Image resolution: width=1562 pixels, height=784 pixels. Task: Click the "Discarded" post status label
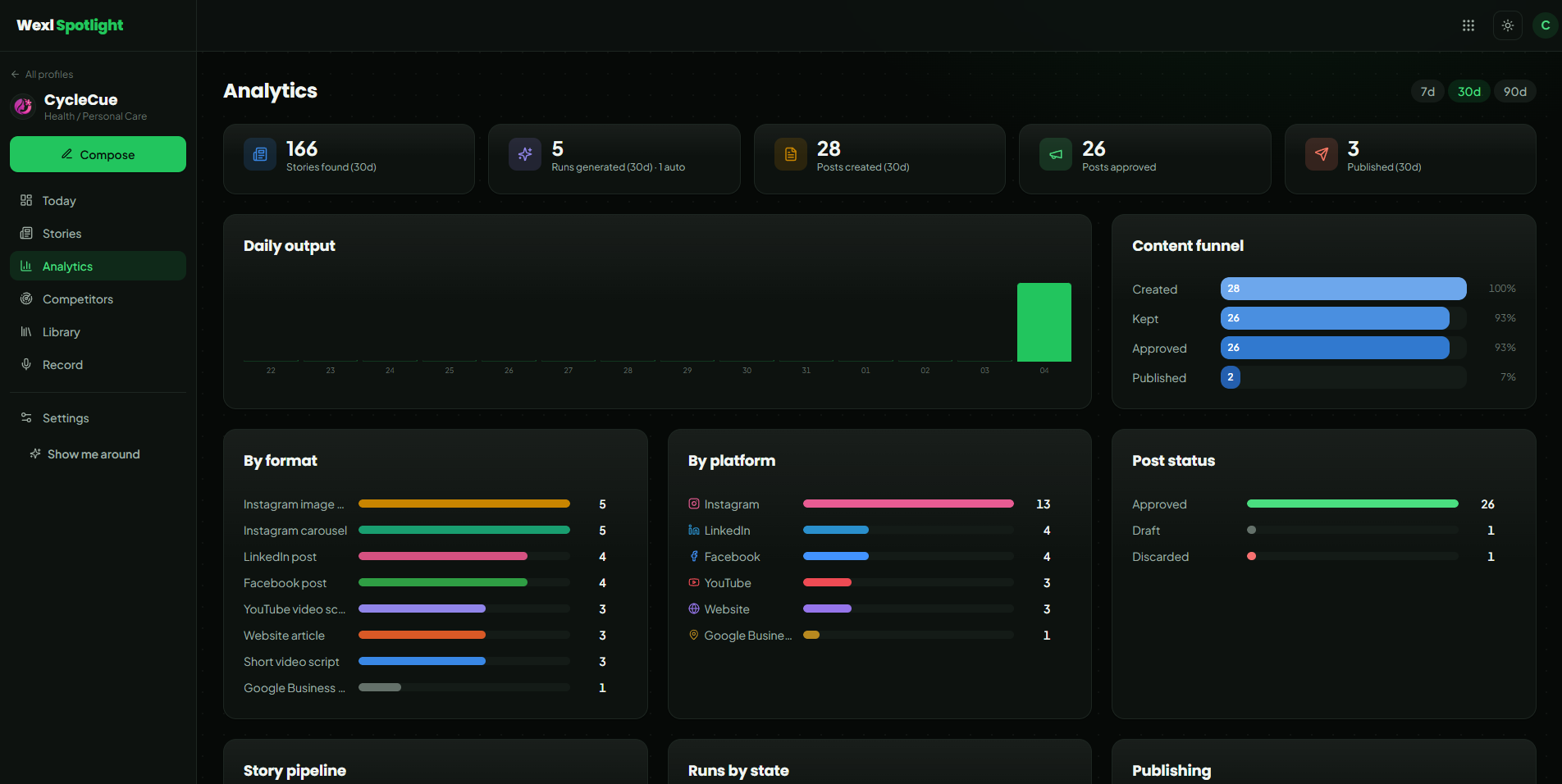[x=1160, y=557]
